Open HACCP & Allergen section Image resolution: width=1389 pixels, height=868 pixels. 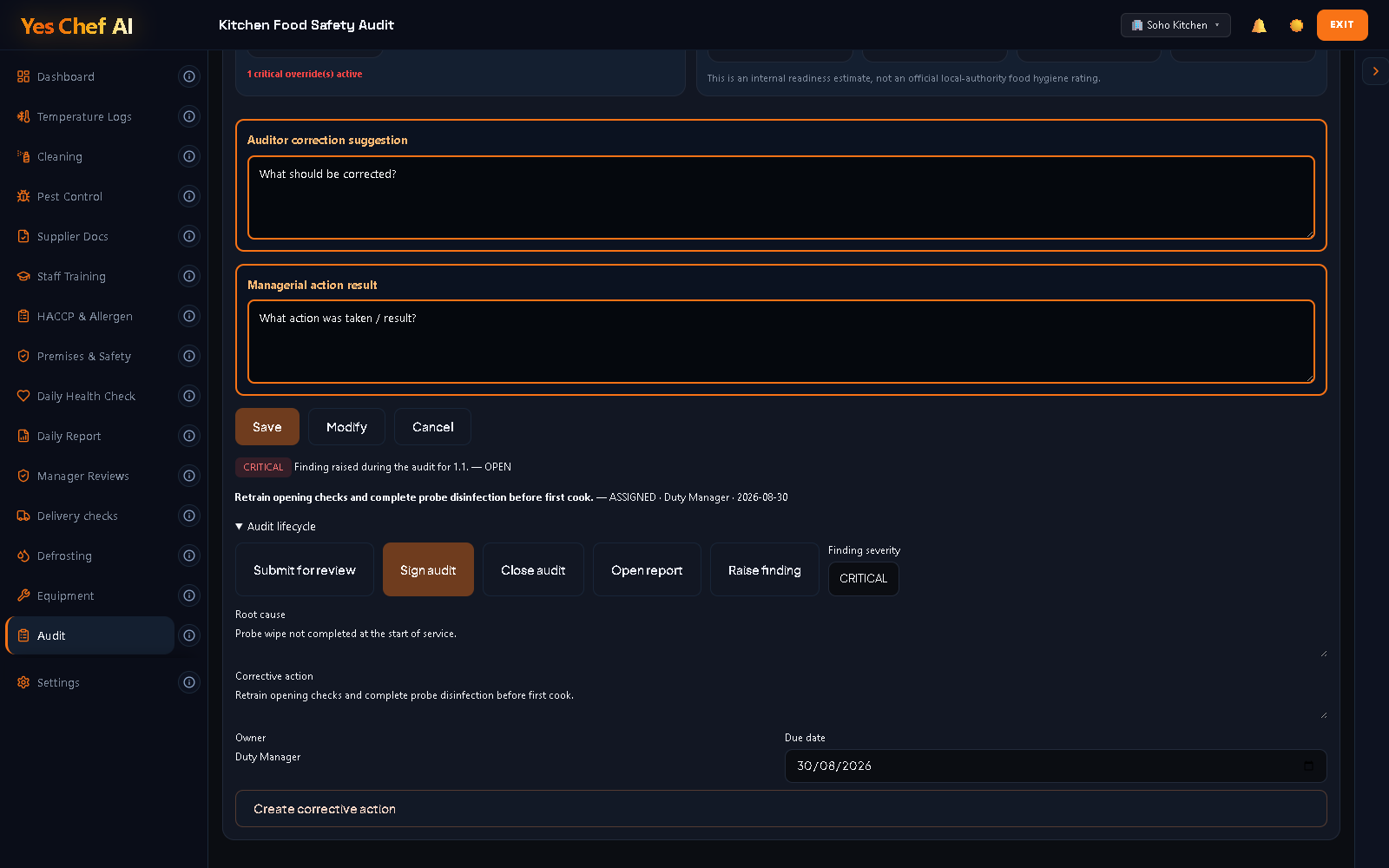click(90, 316)
